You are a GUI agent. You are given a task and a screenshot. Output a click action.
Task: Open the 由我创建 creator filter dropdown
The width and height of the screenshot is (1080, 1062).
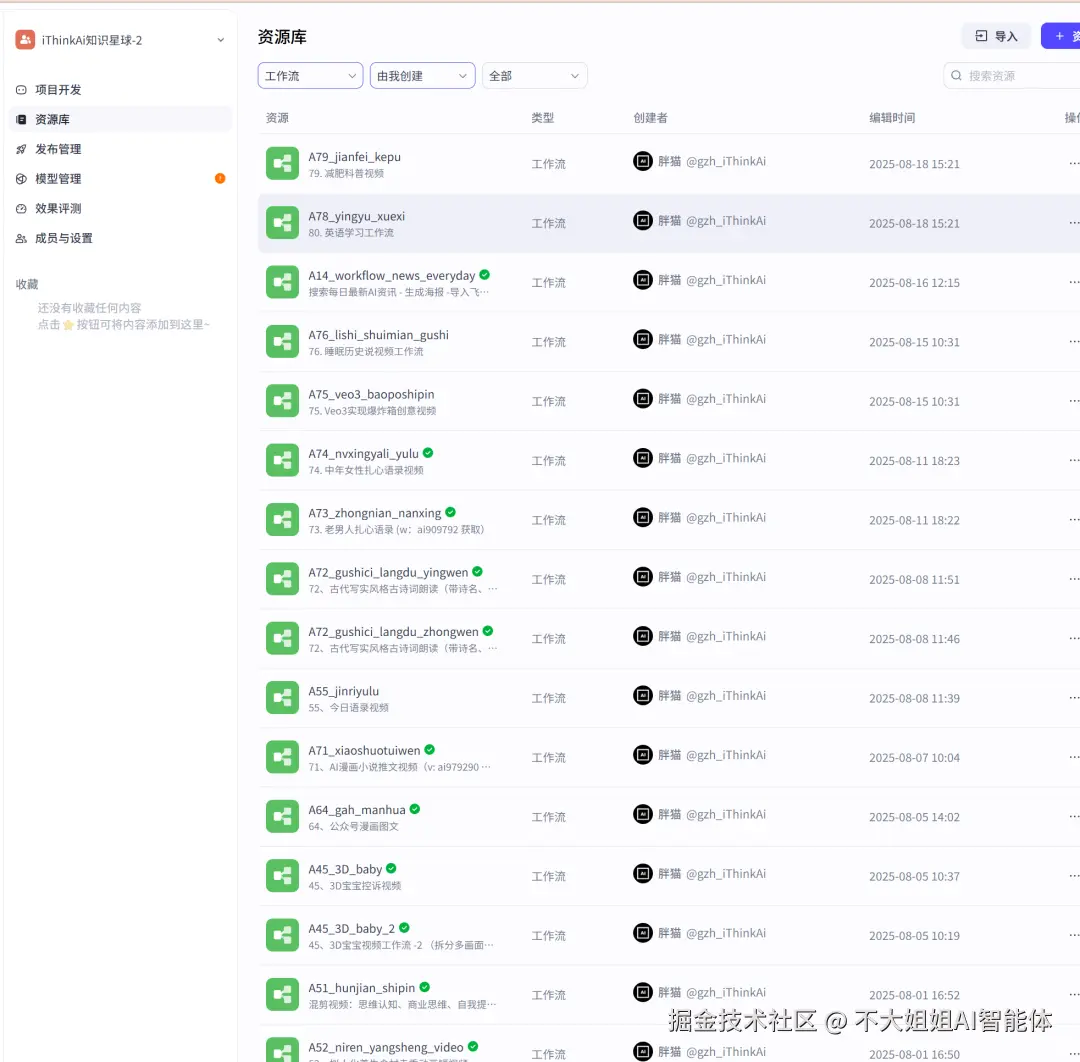tap(422, 75)
